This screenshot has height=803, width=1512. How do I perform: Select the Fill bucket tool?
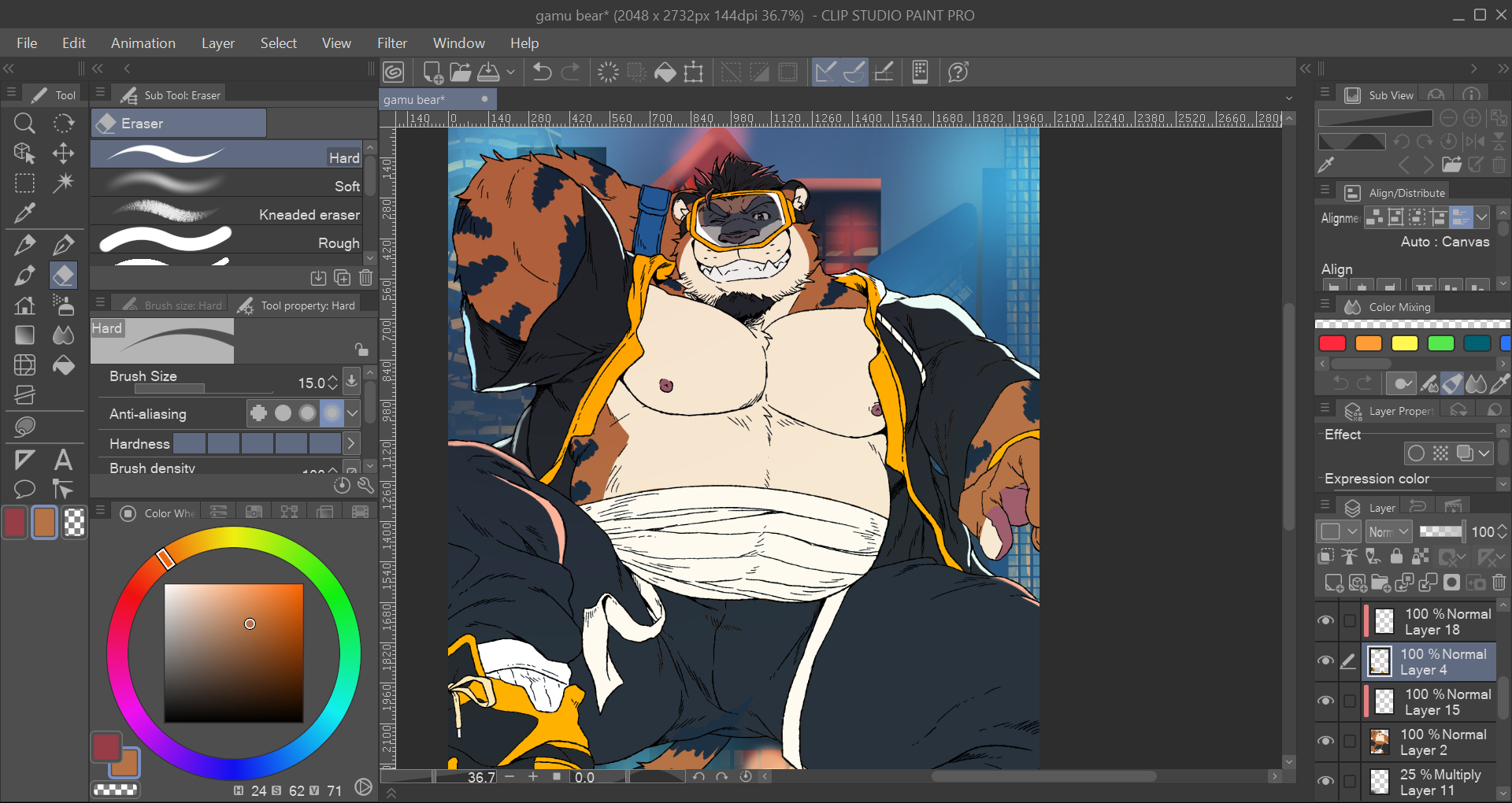[x=63, y=365]
